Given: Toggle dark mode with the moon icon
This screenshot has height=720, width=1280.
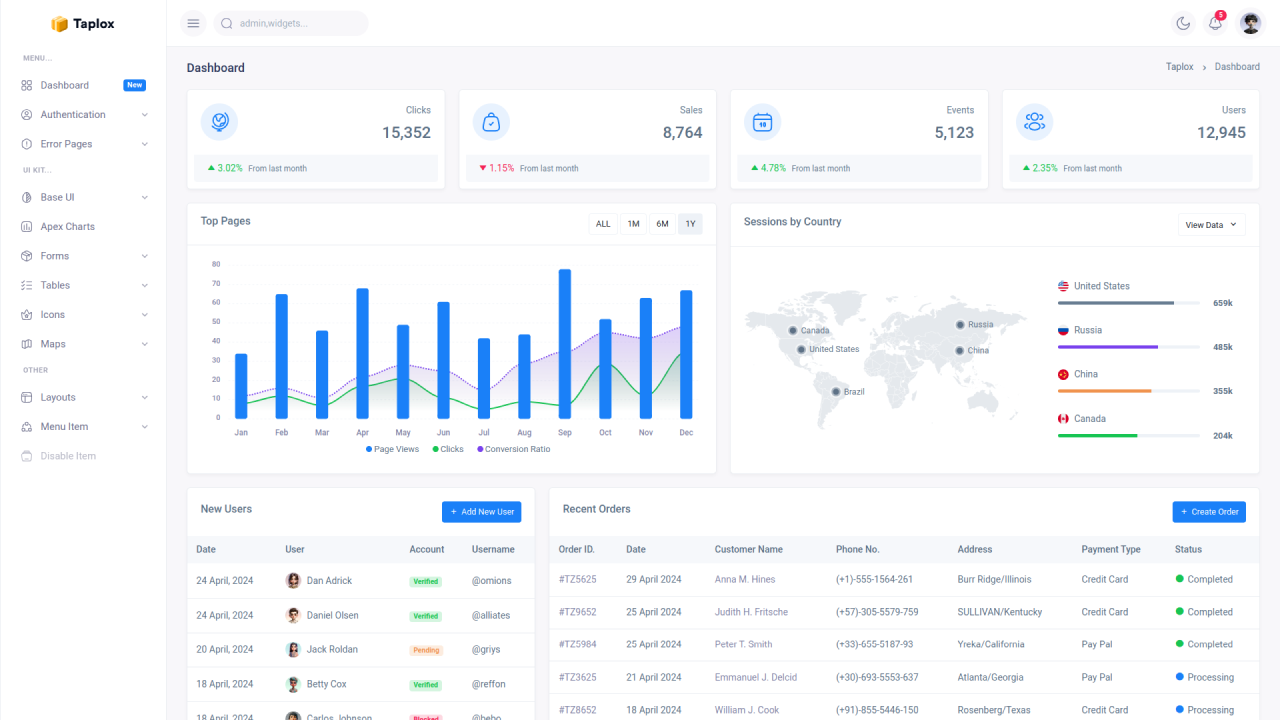Looking at the screenshot, I should (1183, 22).
